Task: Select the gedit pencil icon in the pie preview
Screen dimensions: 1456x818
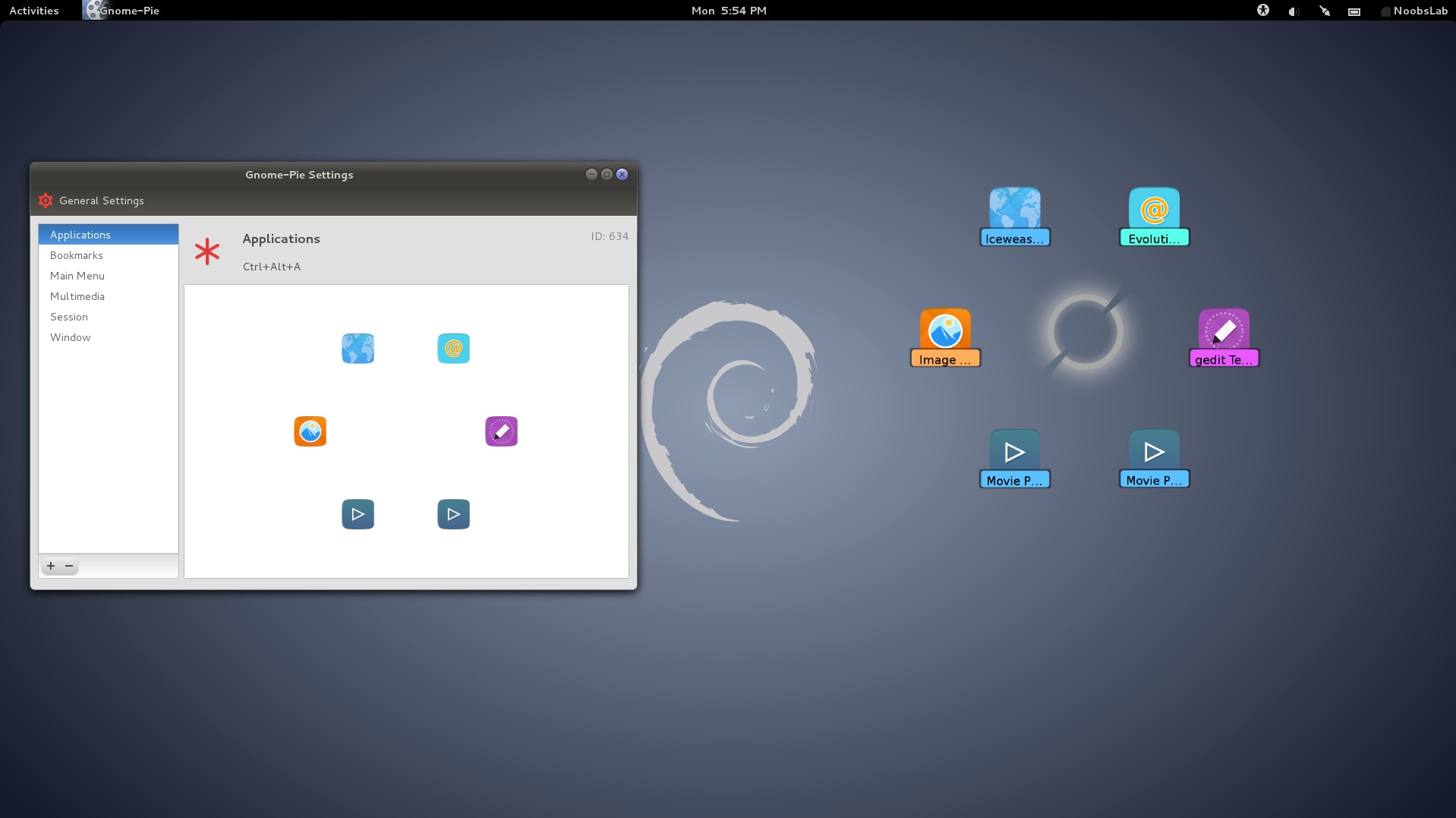Action: (501, 431)
